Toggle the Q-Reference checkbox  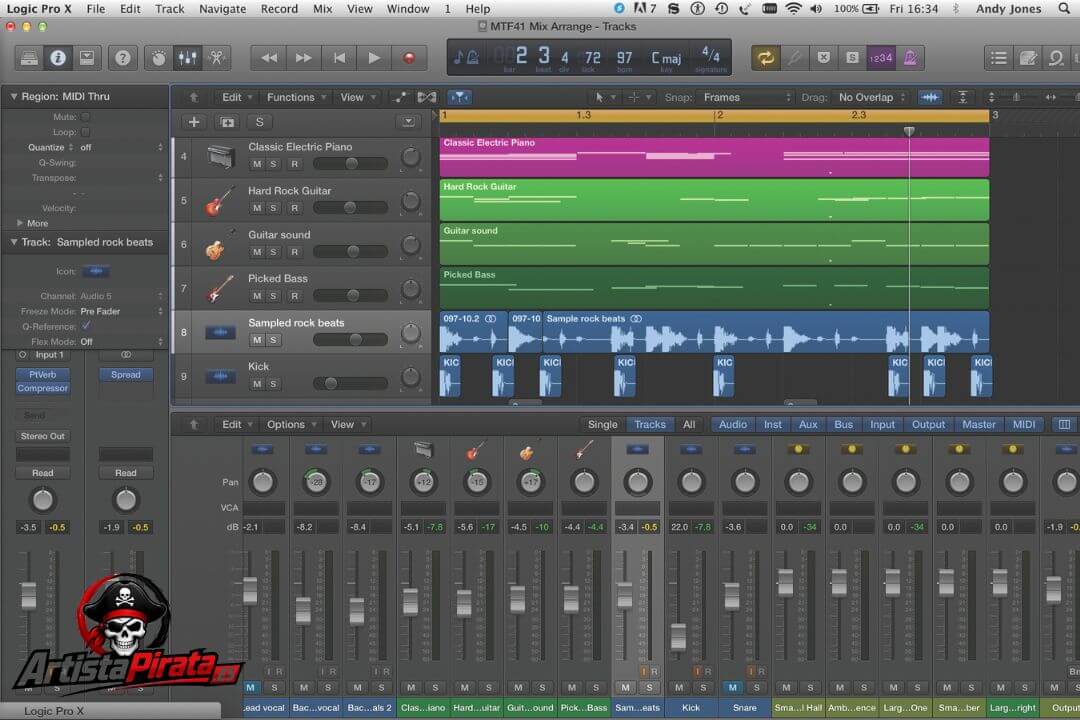(85, 326)
